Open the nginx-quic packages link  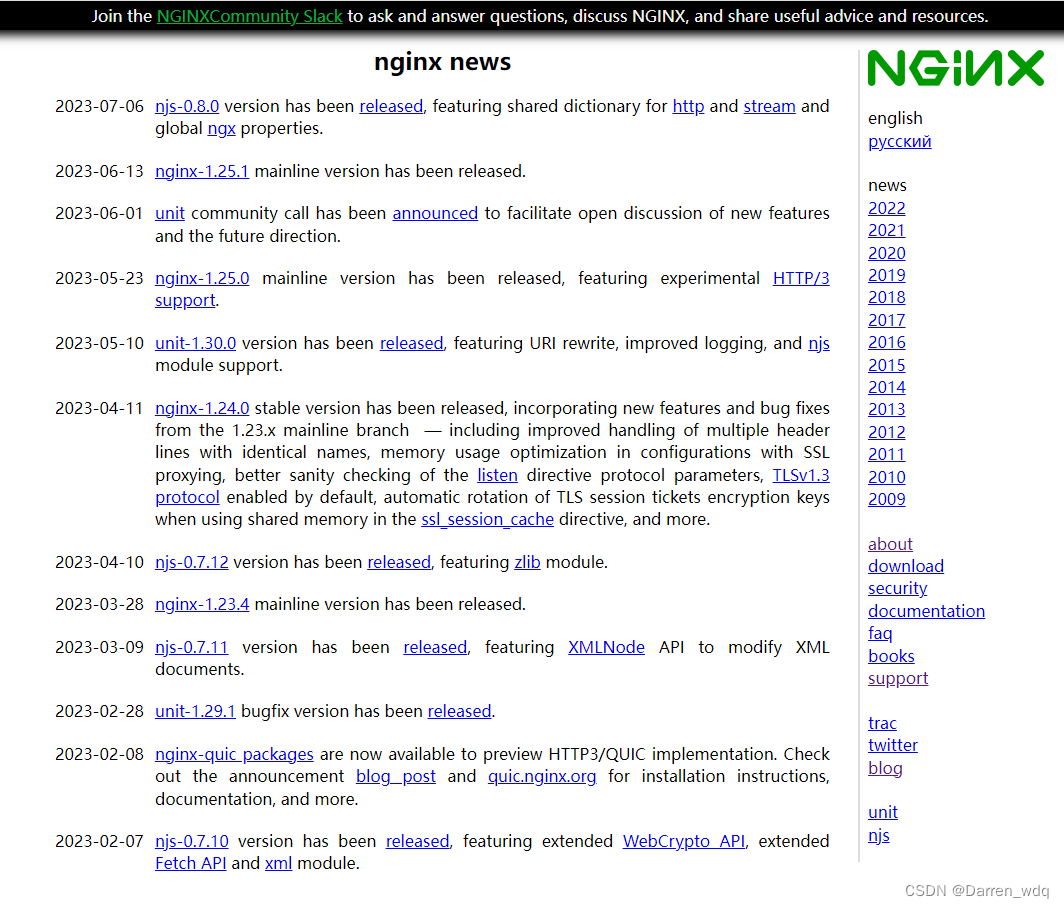pyautogui.click(x=234, y=755)
